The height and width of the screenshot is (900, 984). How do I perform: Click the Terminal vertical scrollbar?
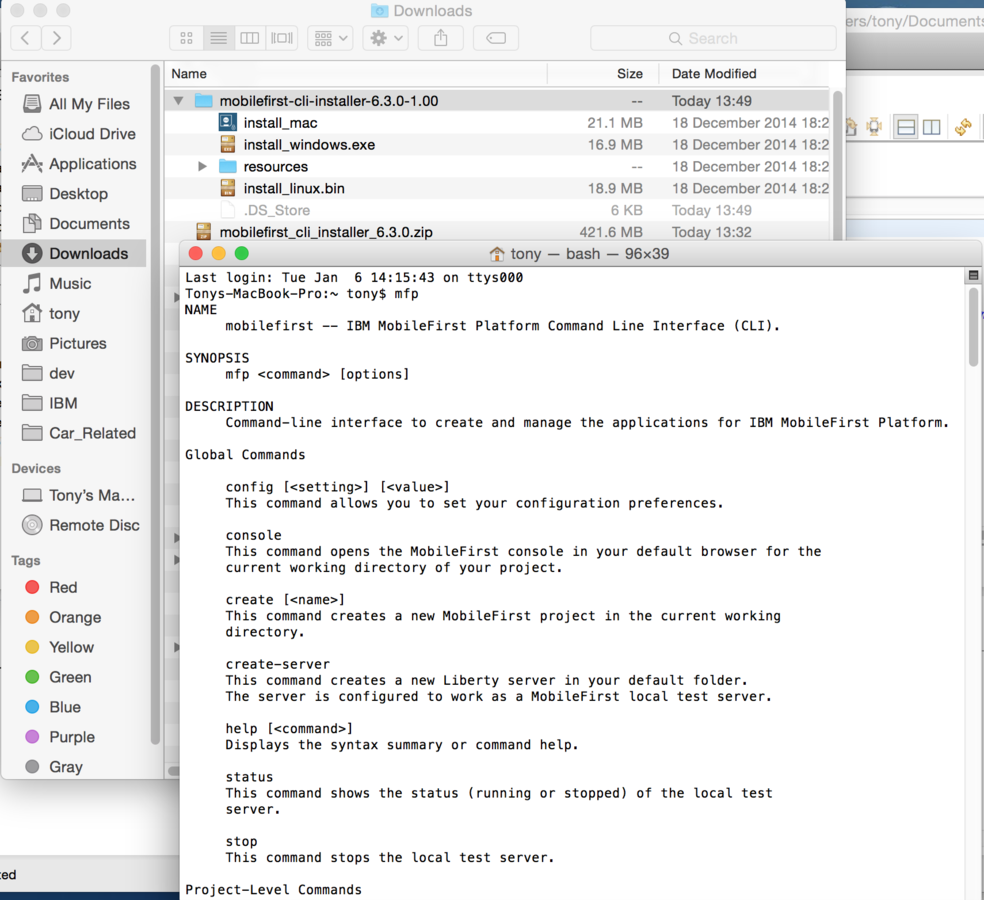pos(973,329)
